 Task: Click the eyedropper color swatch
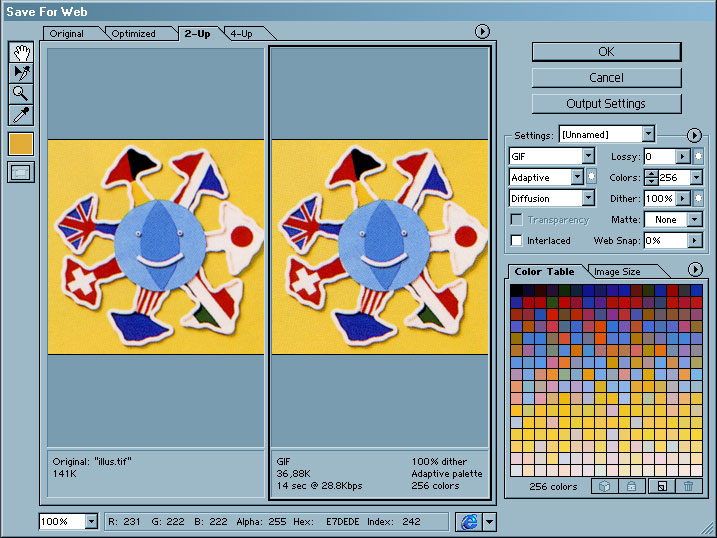click(x=21, y=144)
